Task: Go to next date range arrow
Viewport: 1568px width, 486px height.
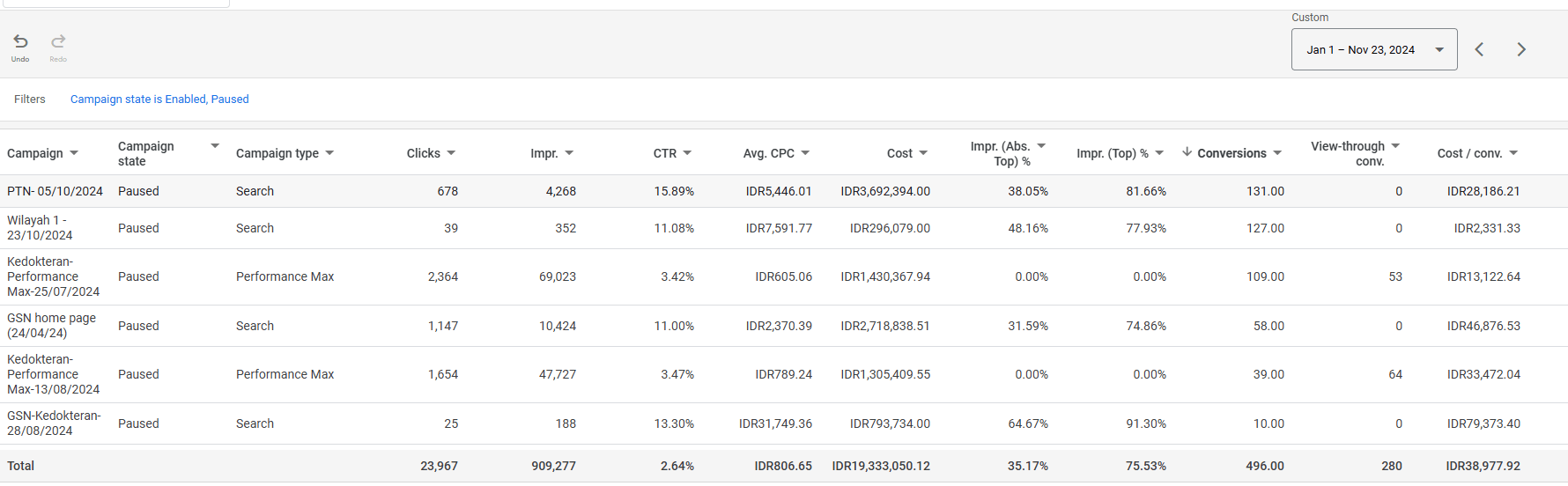Action: click(x=1521, y=49)
